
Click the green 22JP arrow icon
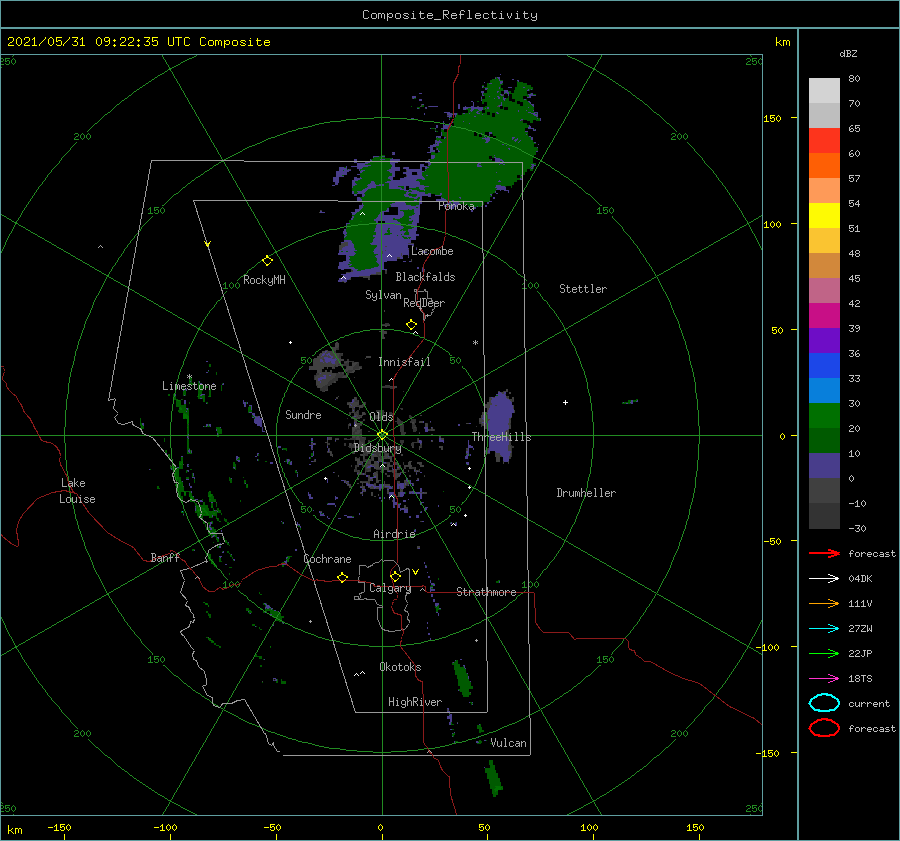pos(824,653)
